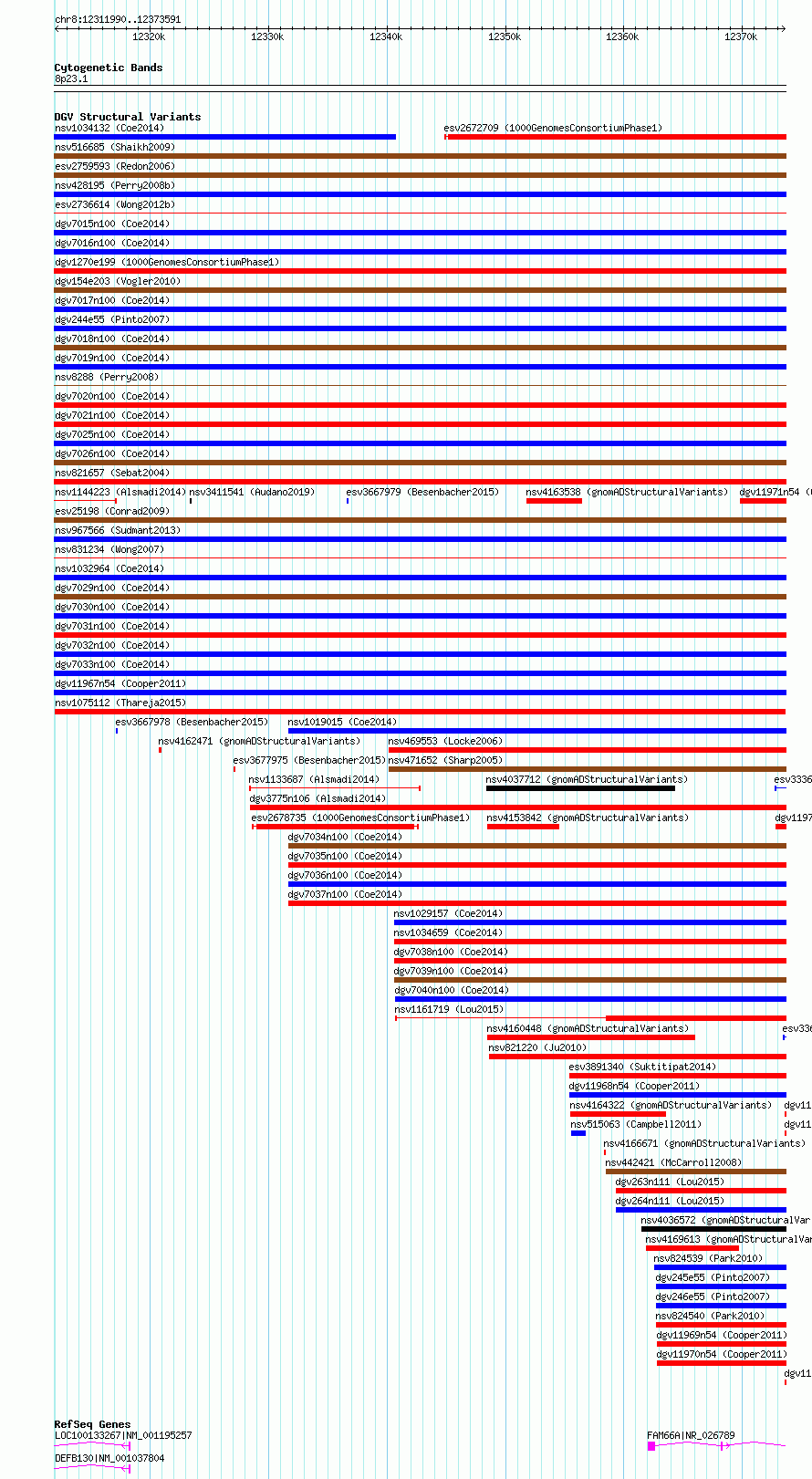812x1479 pixels.
Task: Select the dgv154e203 (Vogler2010) label
Action: pos(118,281)
